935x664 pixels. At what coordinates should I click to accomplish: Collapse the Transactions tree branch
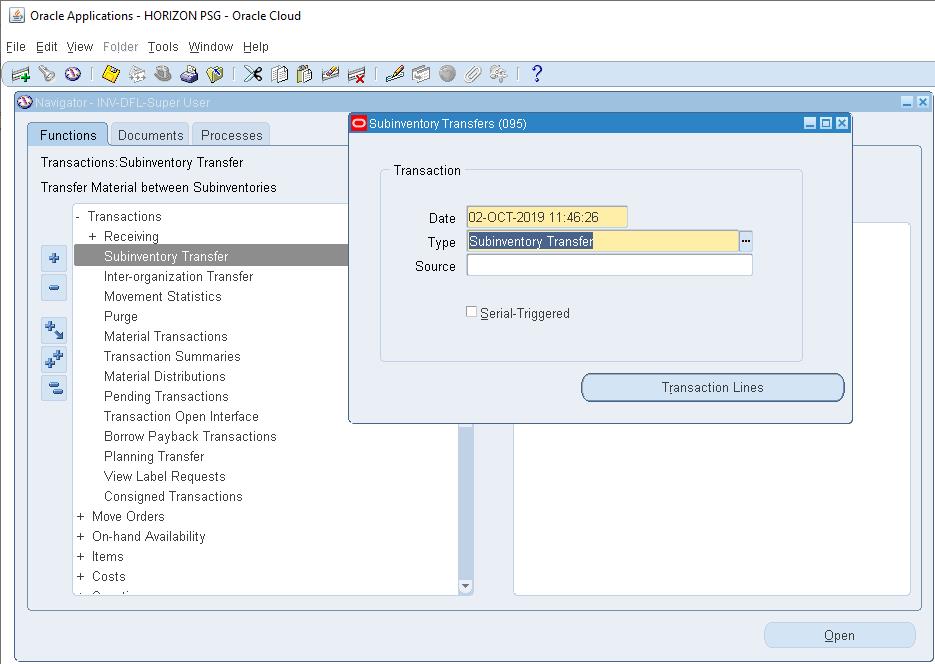(77, 216)
